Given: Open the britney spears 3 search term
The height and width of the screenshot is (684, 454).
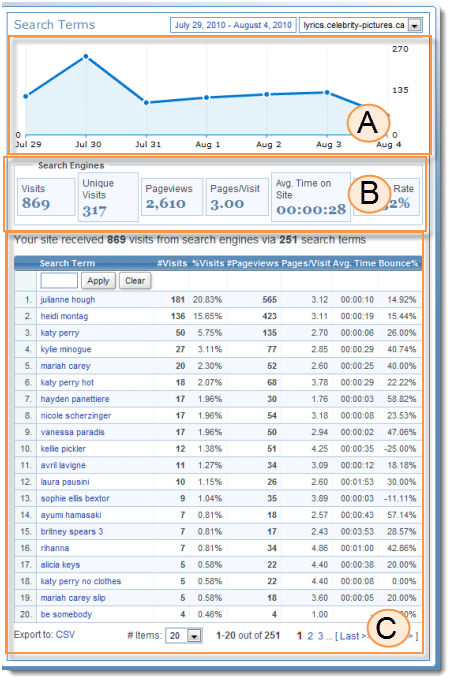Looking at the screenshot, I should tap(72, 532).
